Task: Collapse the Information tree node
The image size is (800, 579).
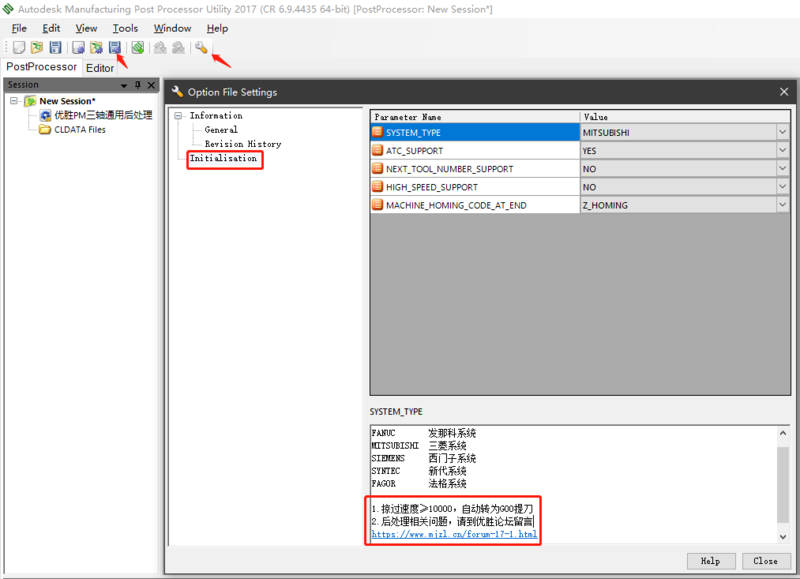Action: 178,116
